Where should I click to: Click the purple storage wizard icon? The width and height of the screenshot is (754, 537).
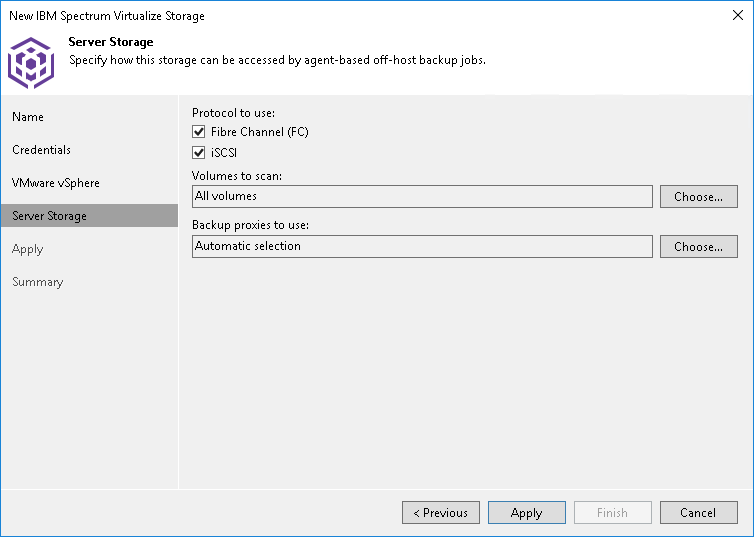point(30,64)
